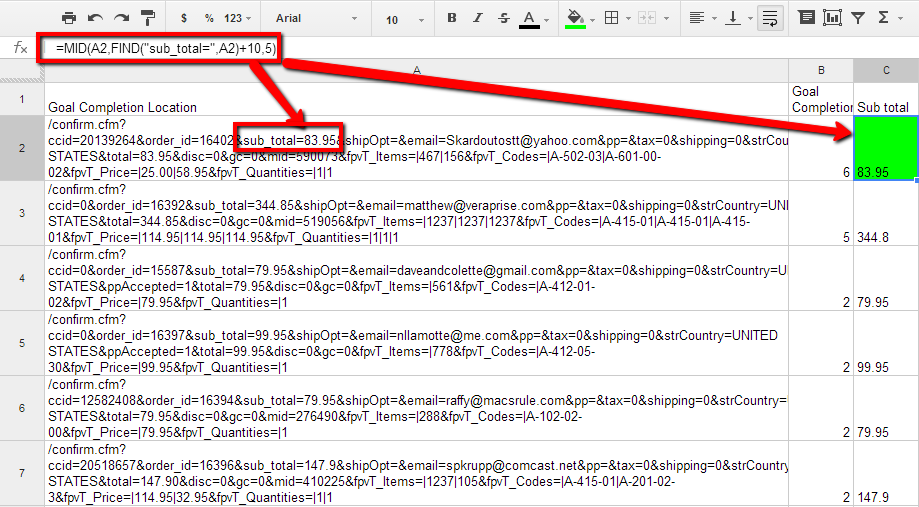Toggle bold formatting

click(x=452, y=18)
